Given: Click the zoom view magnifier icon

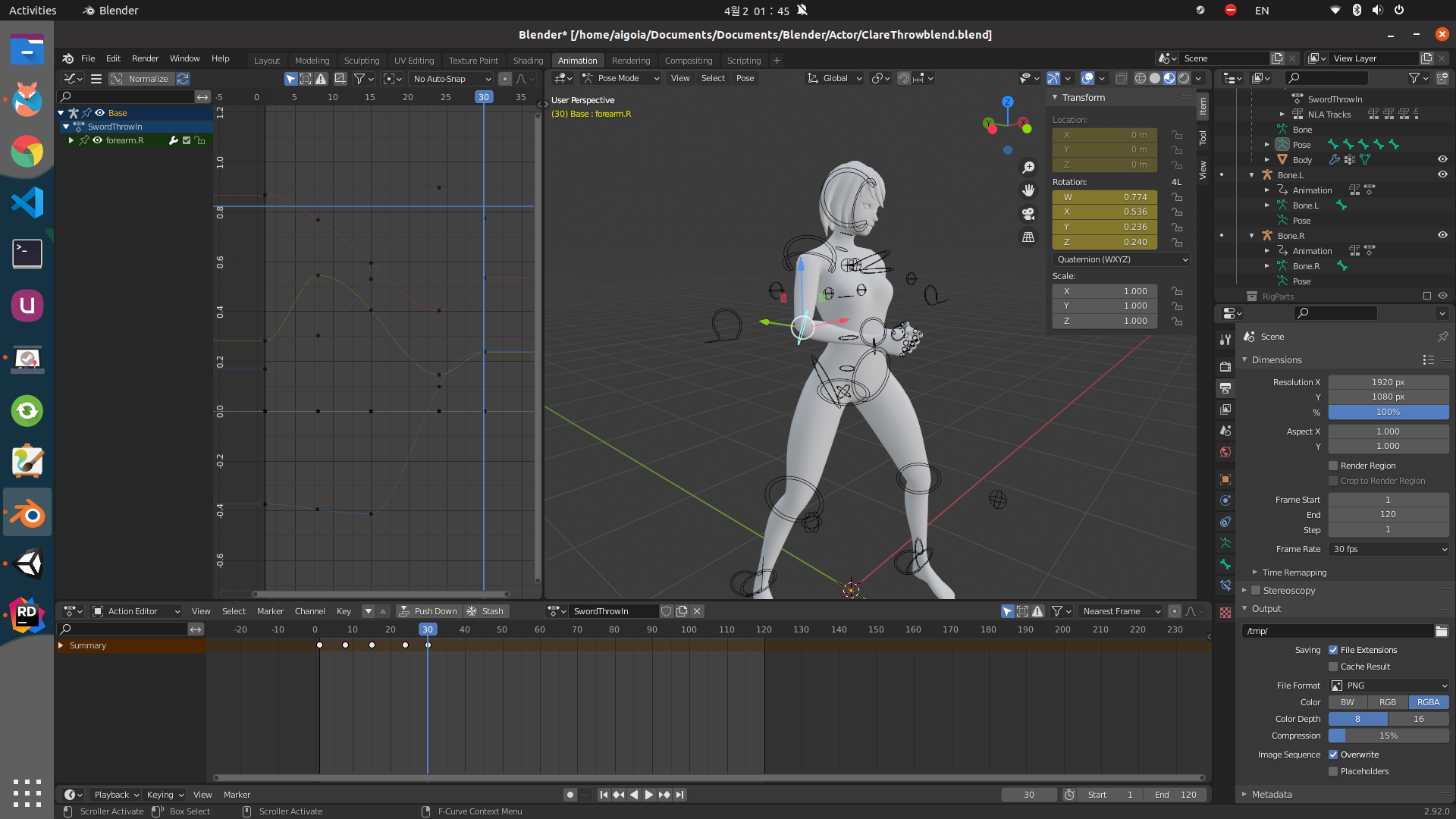Looking at the screenshot, I should (x=1028, y=168).
